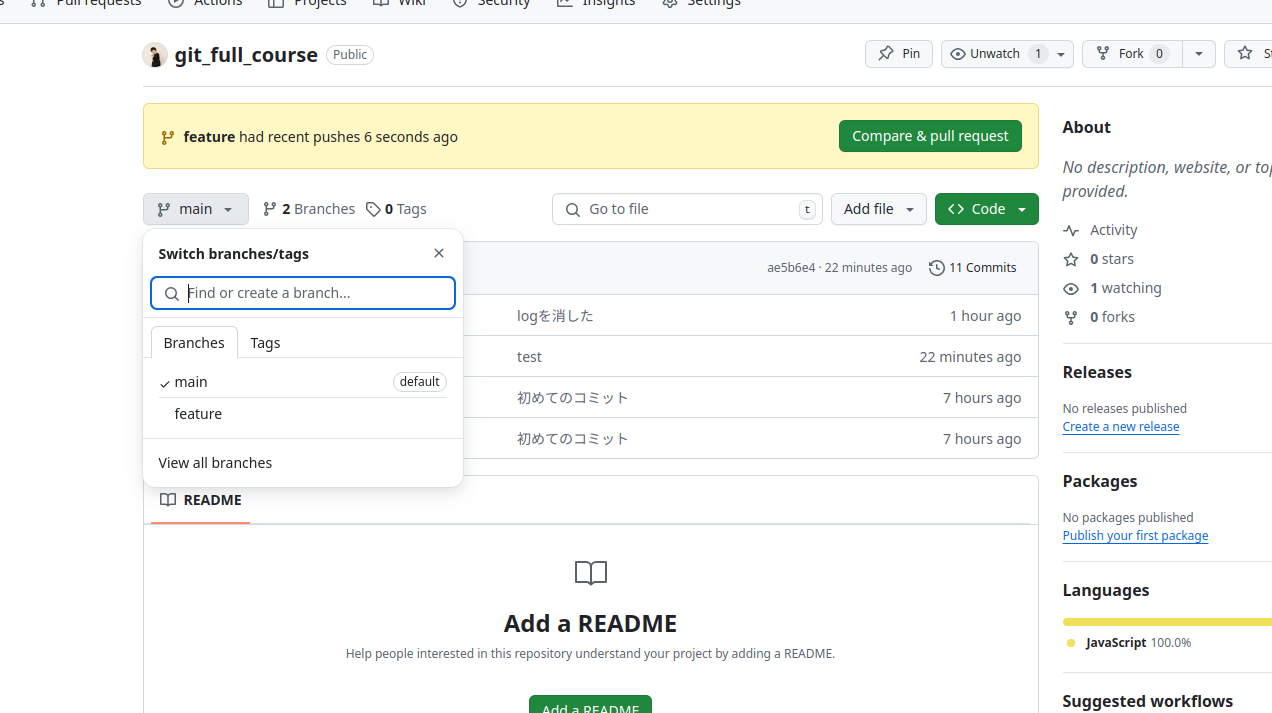This screenshot has height=713, width=1272.
Task: Close the Switch branches/tags popup
Action: pyautogui.click(x=439, y=253)
